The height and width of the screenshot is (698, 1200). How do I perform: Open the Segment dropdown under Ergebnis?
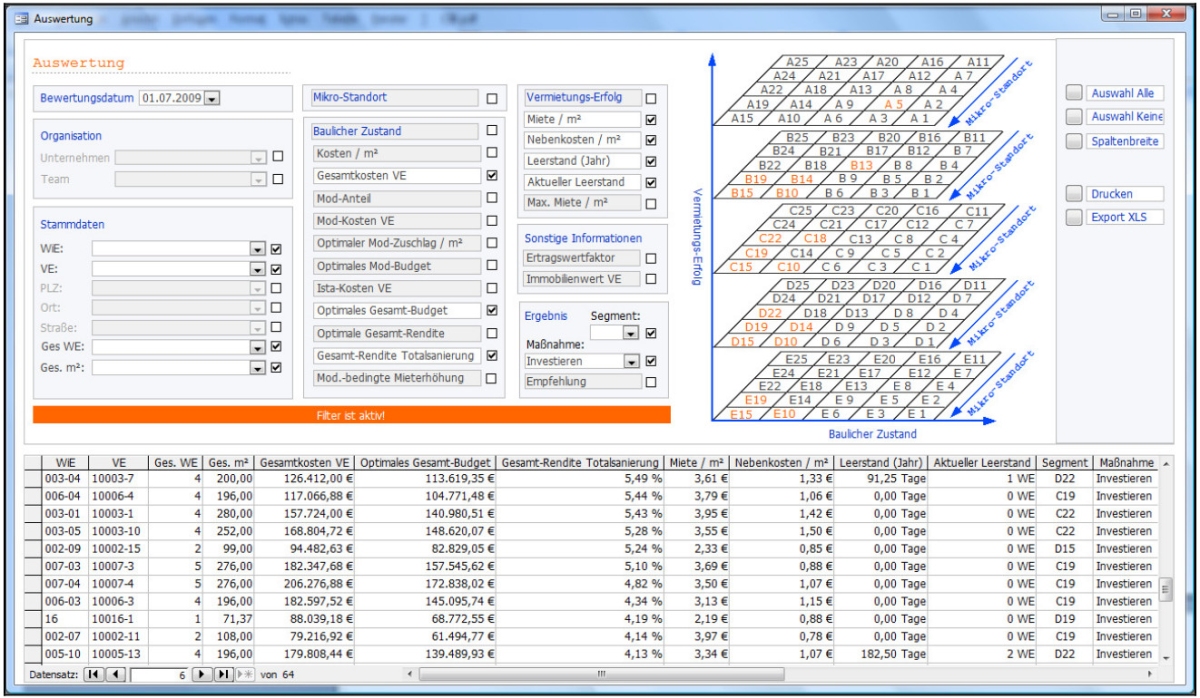(x=631, y=333)
